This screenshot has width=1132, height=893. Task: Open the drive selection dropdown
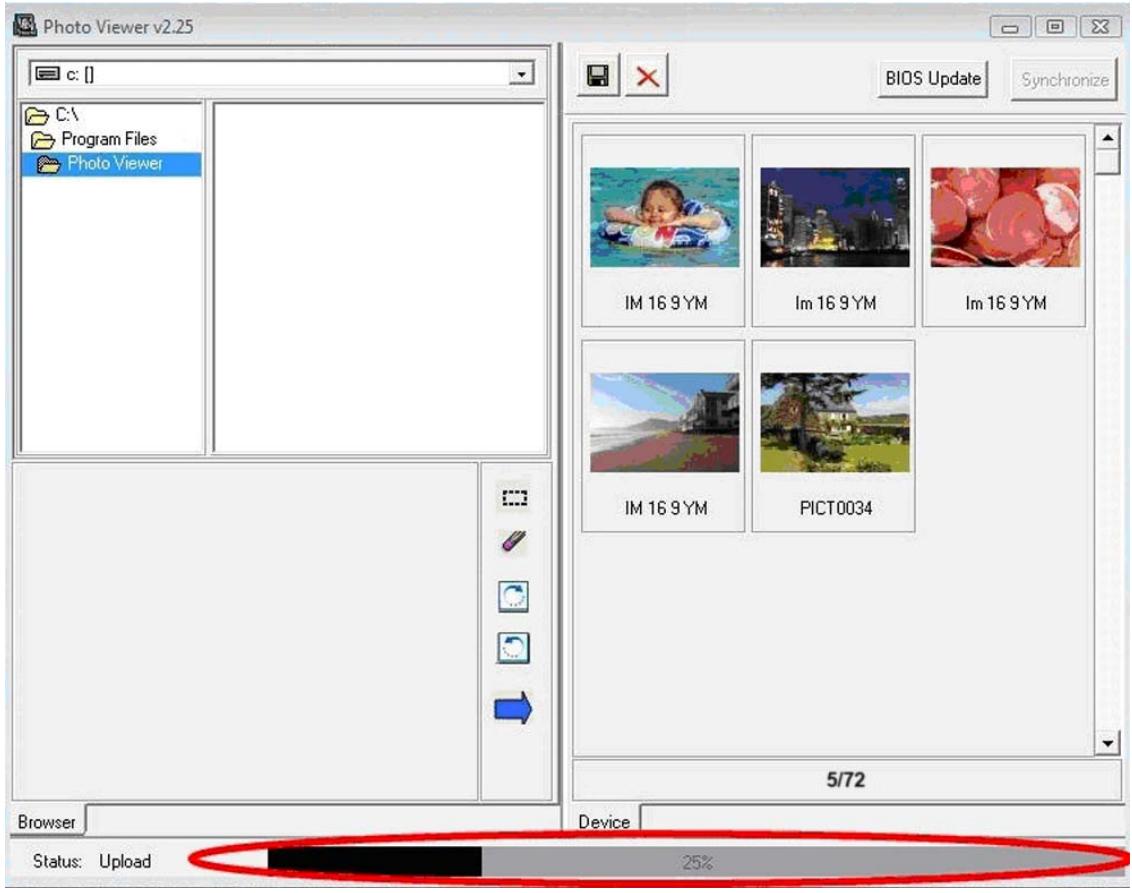(x=521, y=75)
